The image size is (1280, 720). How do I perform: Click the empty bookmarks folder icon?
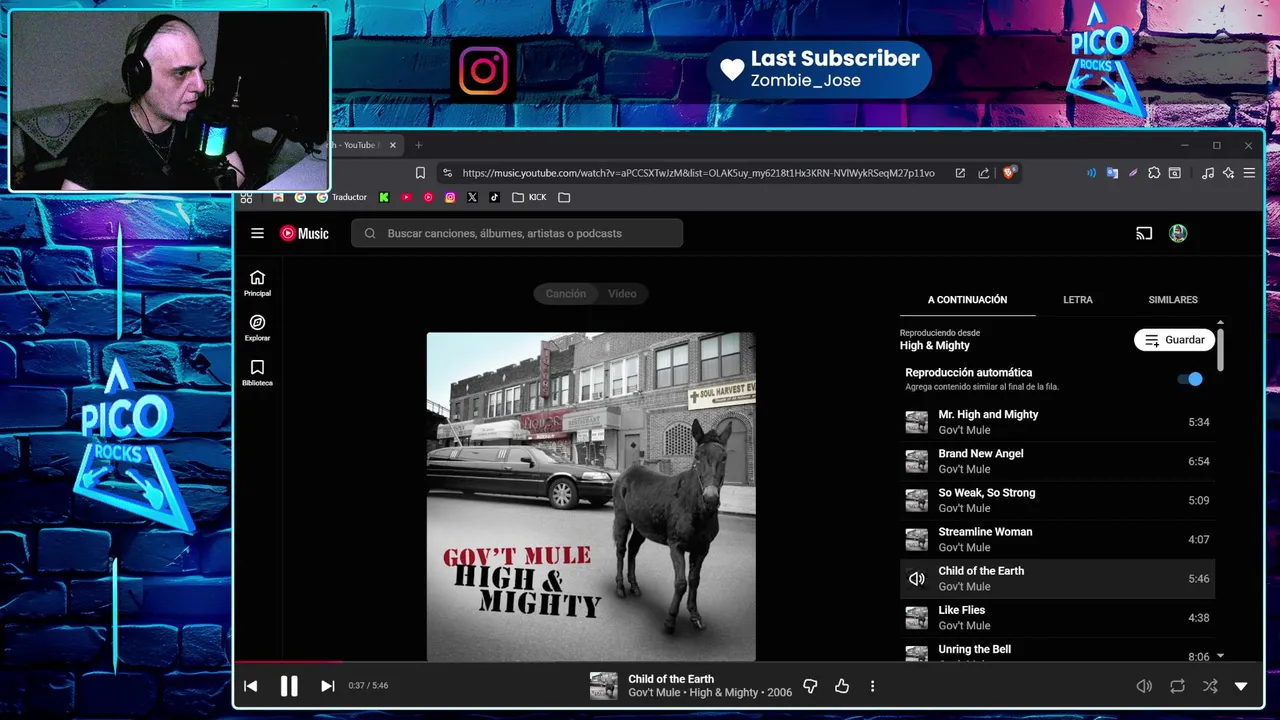pyautogui.click(x=564, y=197)
